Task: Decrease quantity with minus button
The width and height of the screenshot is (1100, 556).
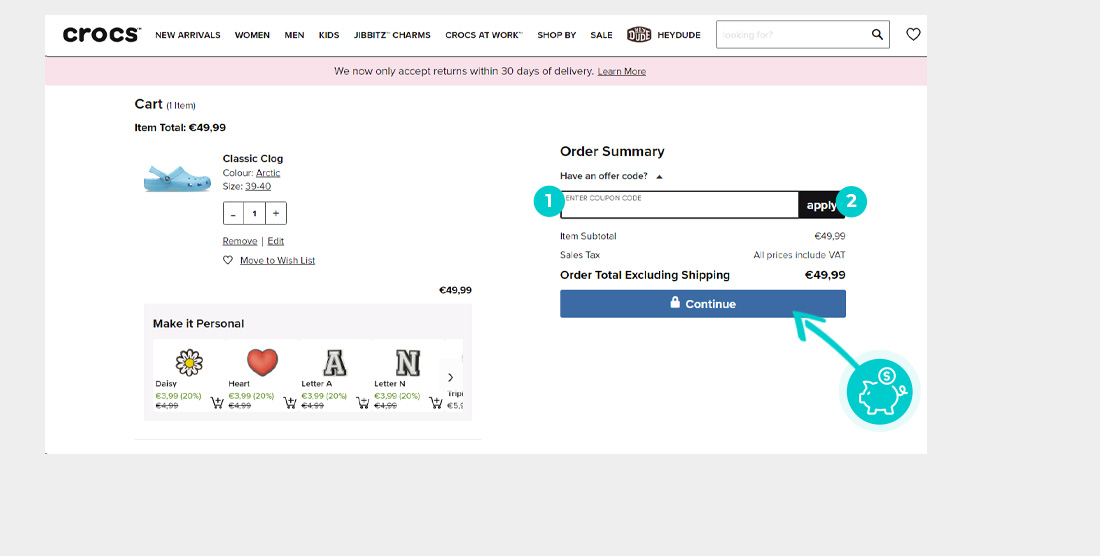Action: [234, 214]
